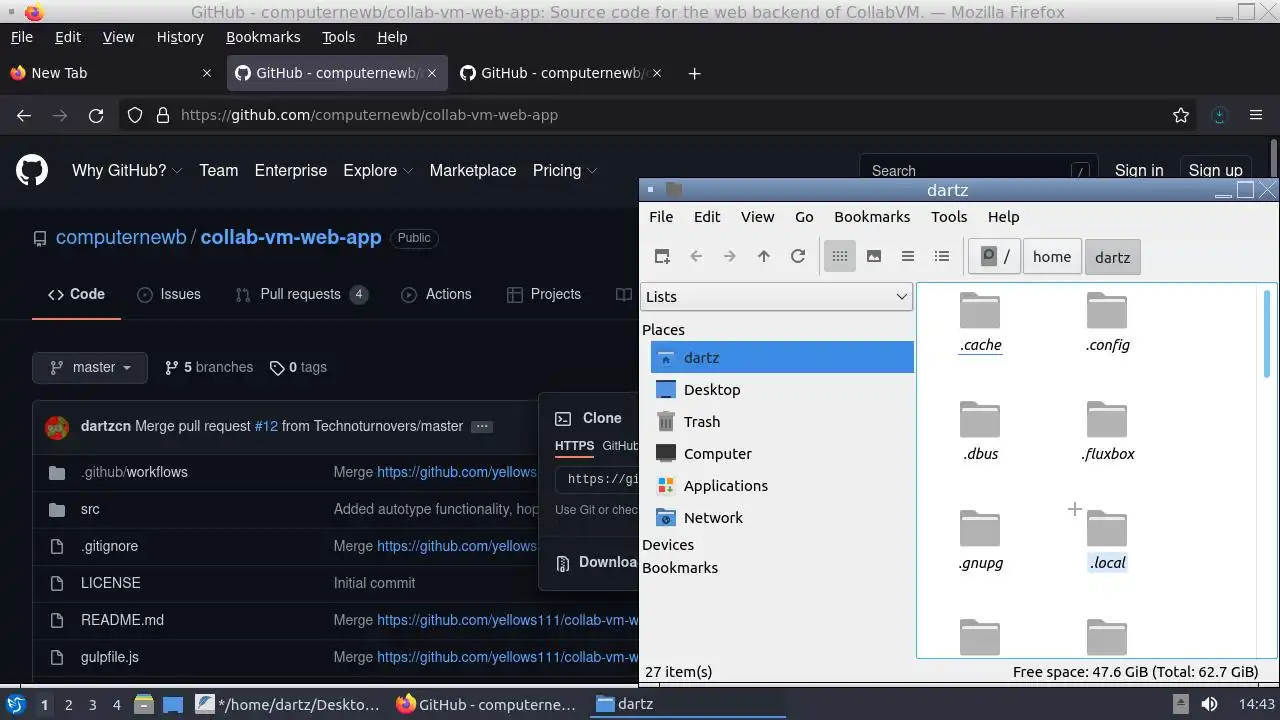Click the GitHub search field
Image resolution: width=1280 pixels, height=720 pixels.
[x=978, y=171]
